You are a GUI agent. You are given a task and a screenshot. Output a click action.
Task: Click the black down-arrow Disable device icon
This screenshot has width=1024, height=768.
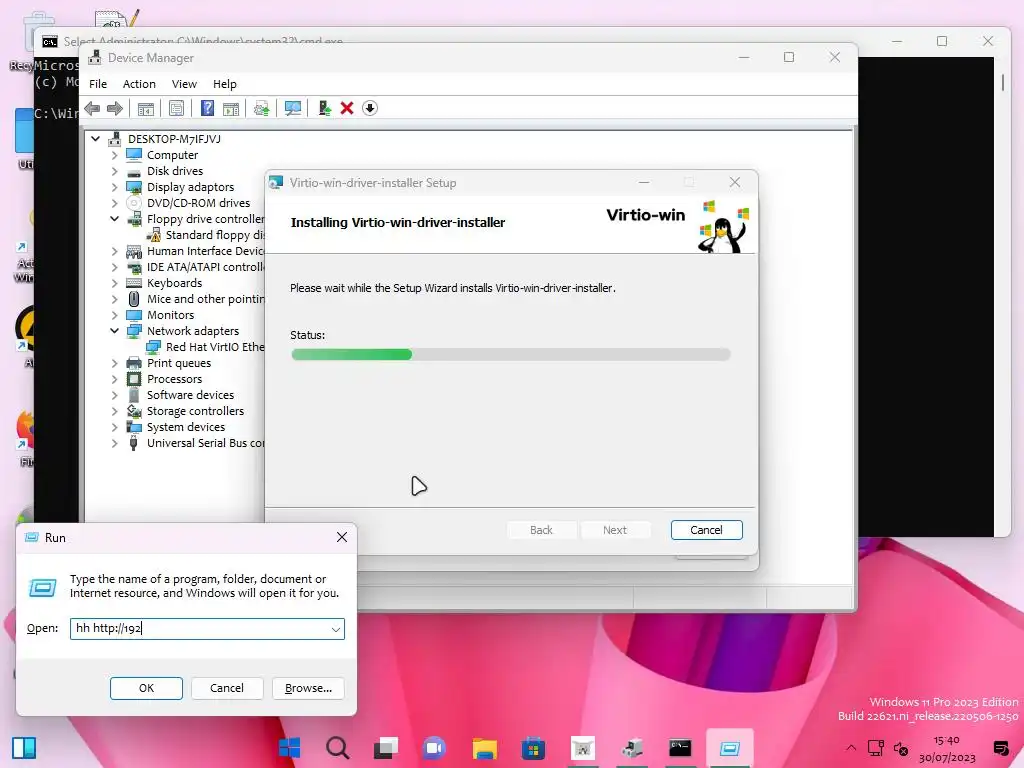[370, 108]
